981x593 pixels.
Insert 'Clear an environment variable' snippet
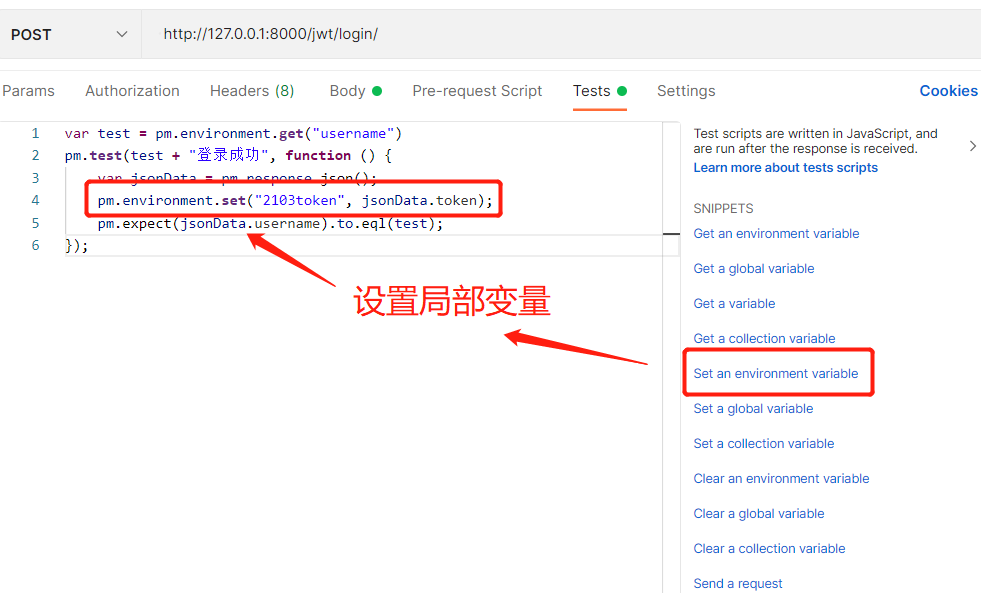[781, 479]
